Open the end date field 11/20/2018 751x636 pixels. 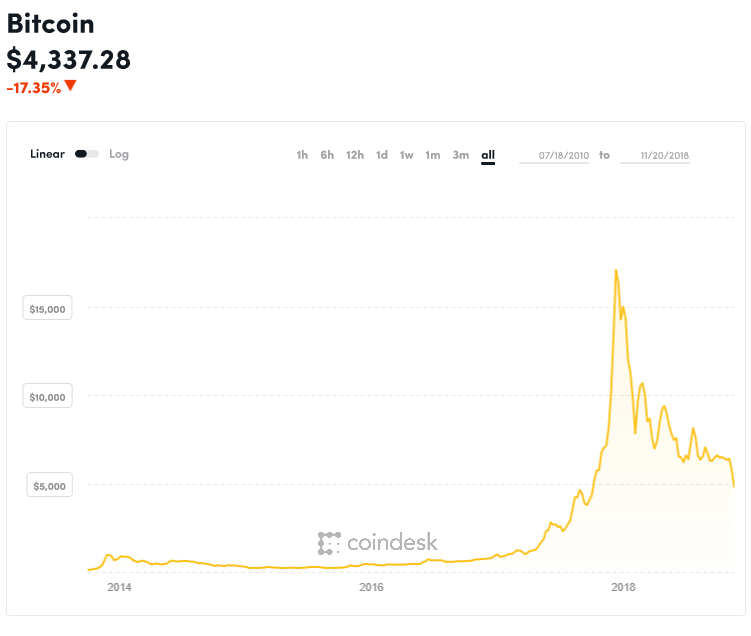655,156
